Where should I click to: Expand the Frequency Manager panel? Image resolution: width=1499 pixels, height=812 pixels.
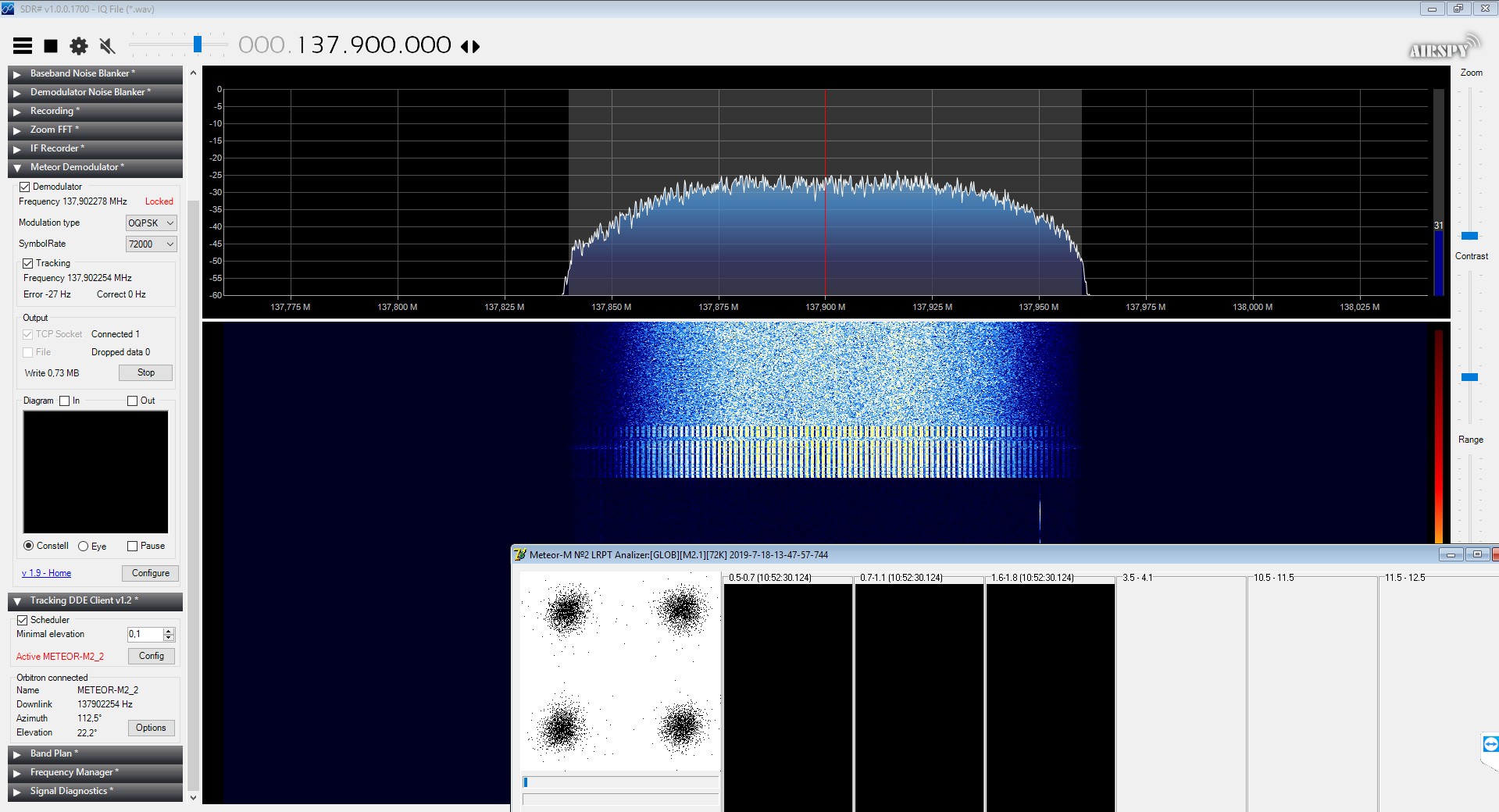pyautogui.click(x=95, y=772)
